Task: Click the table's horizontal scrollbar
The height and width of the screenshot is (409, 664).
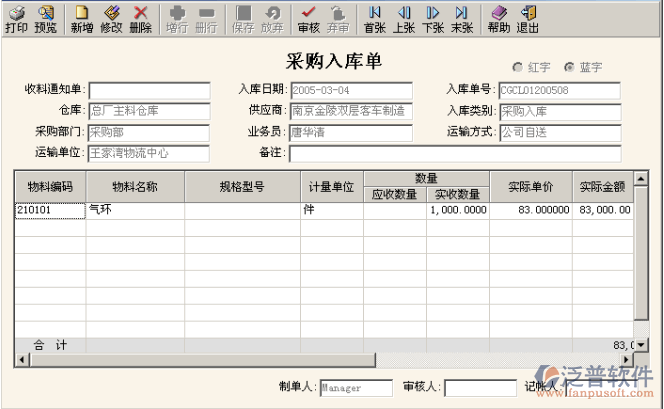Action: click(320, 358)
